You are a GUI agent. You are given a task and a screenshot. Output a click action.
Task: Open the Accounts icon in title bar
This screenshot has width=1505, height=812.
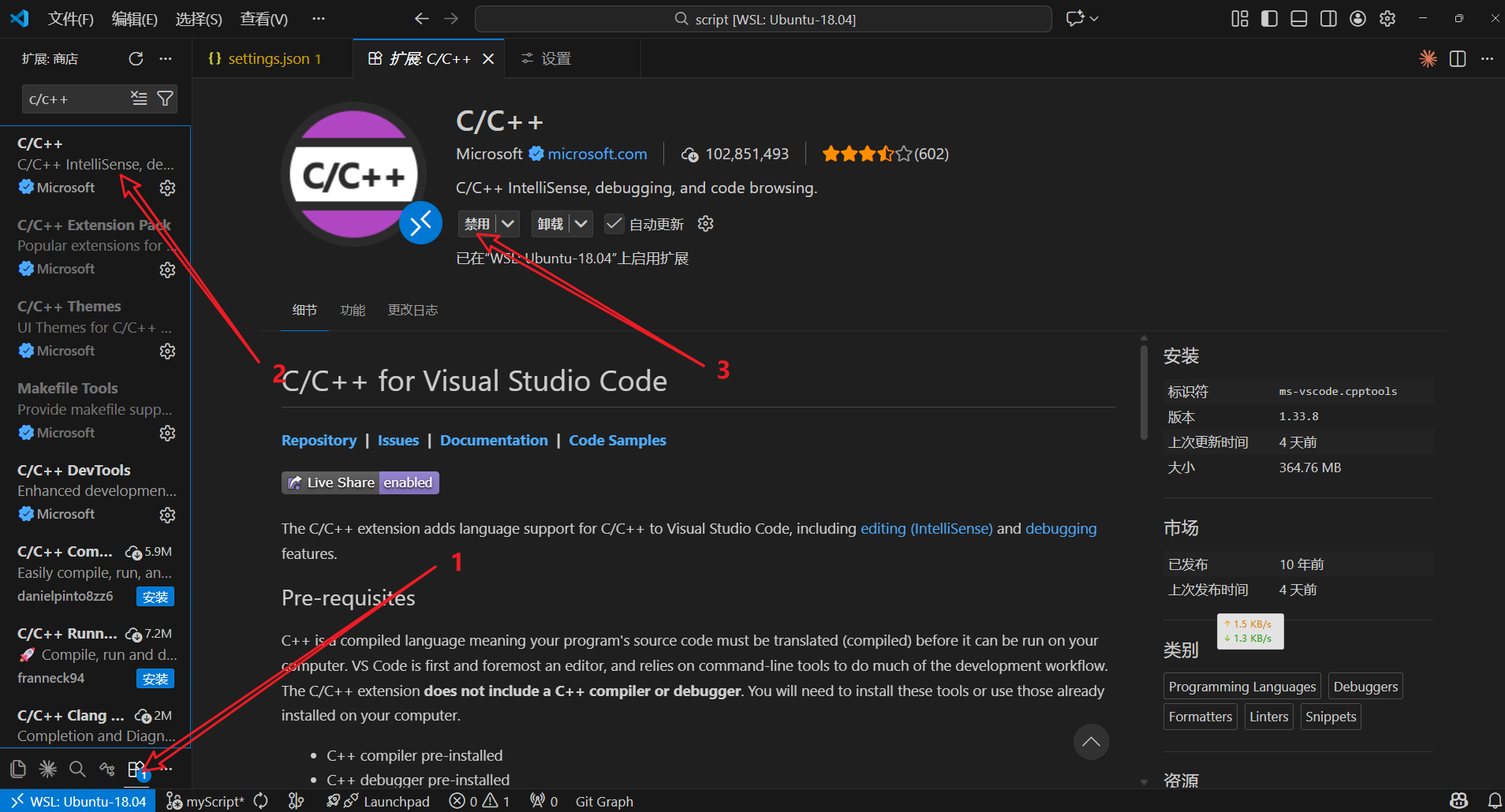click(x=1357, y=19)
